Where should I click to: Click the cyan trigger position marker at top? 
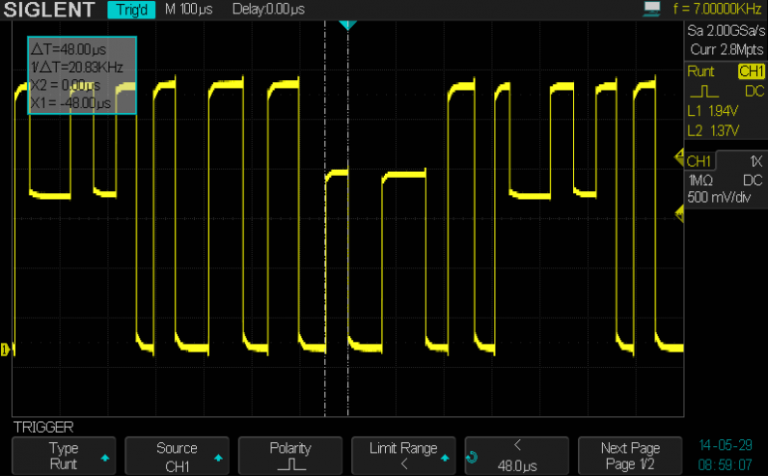(347, 24)
